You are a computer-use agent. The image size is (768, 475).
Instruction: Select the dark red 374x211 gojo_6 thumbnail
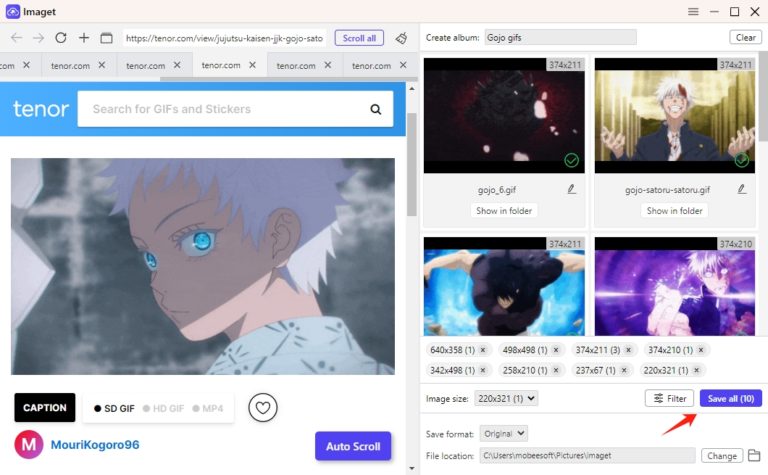pos(504,116)
